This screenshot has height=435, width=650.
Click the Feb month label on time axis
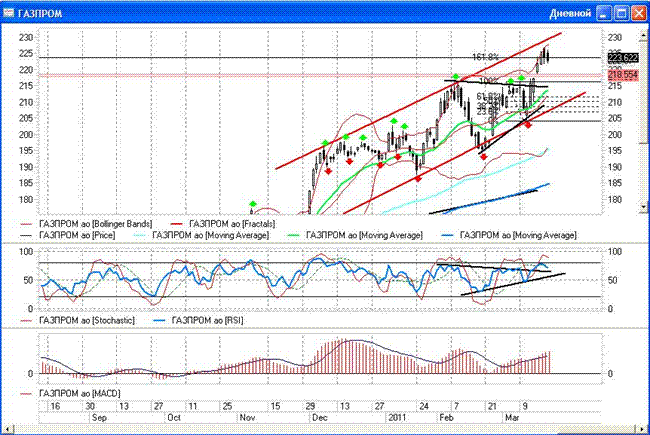pos(446,417)
